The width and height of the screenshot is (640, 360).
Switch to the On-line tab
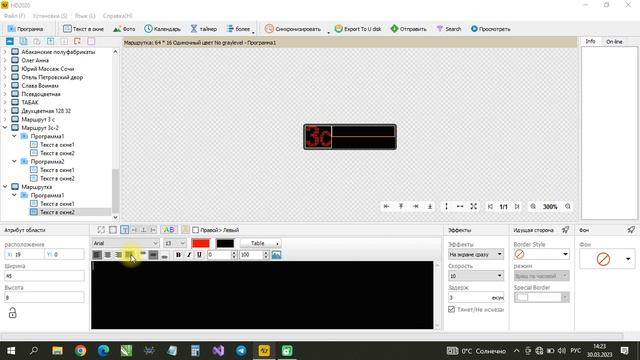(x=614, y=42)
